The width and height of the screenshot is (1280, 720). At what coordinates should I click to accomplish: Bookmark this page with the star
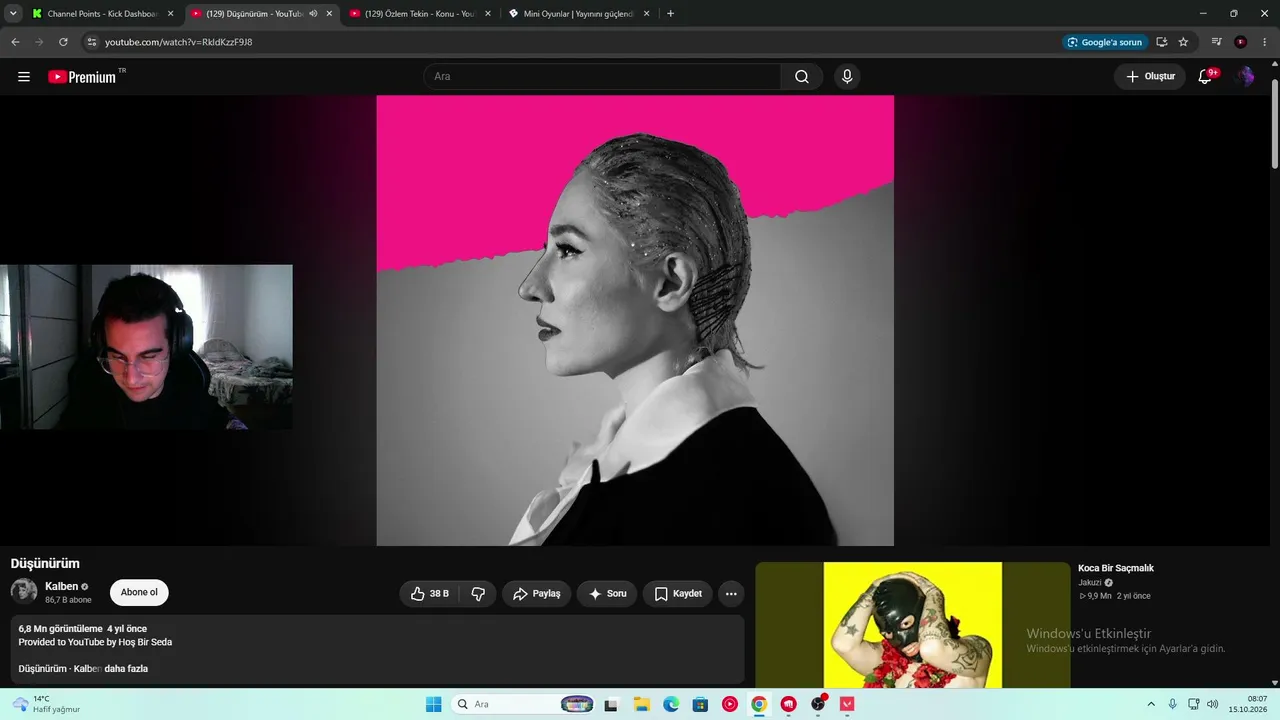[x=1183, y=42]
